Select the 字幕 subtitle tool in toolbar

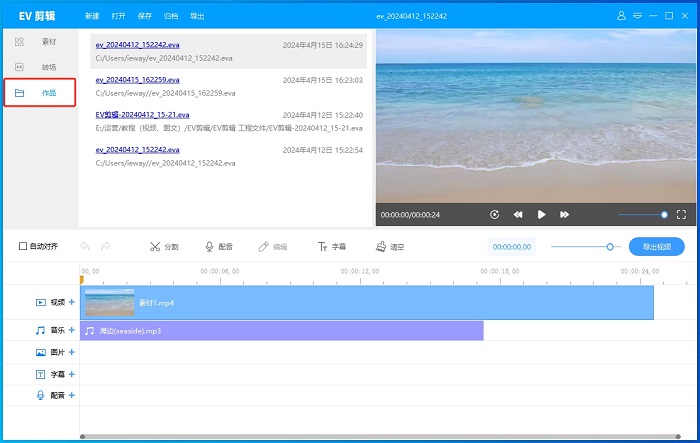click(x=331, y=246)
